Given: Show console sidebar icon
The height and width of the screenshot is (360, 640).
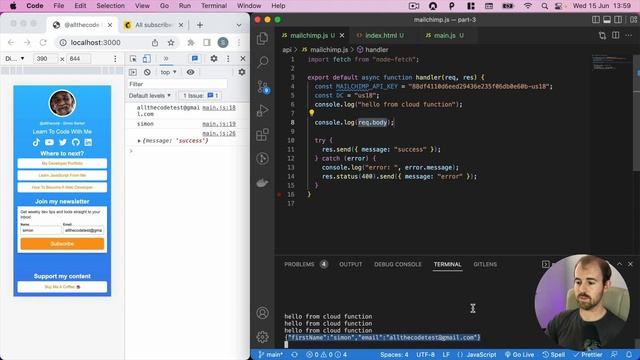Looking at the screenshot, I should [133, 72].
